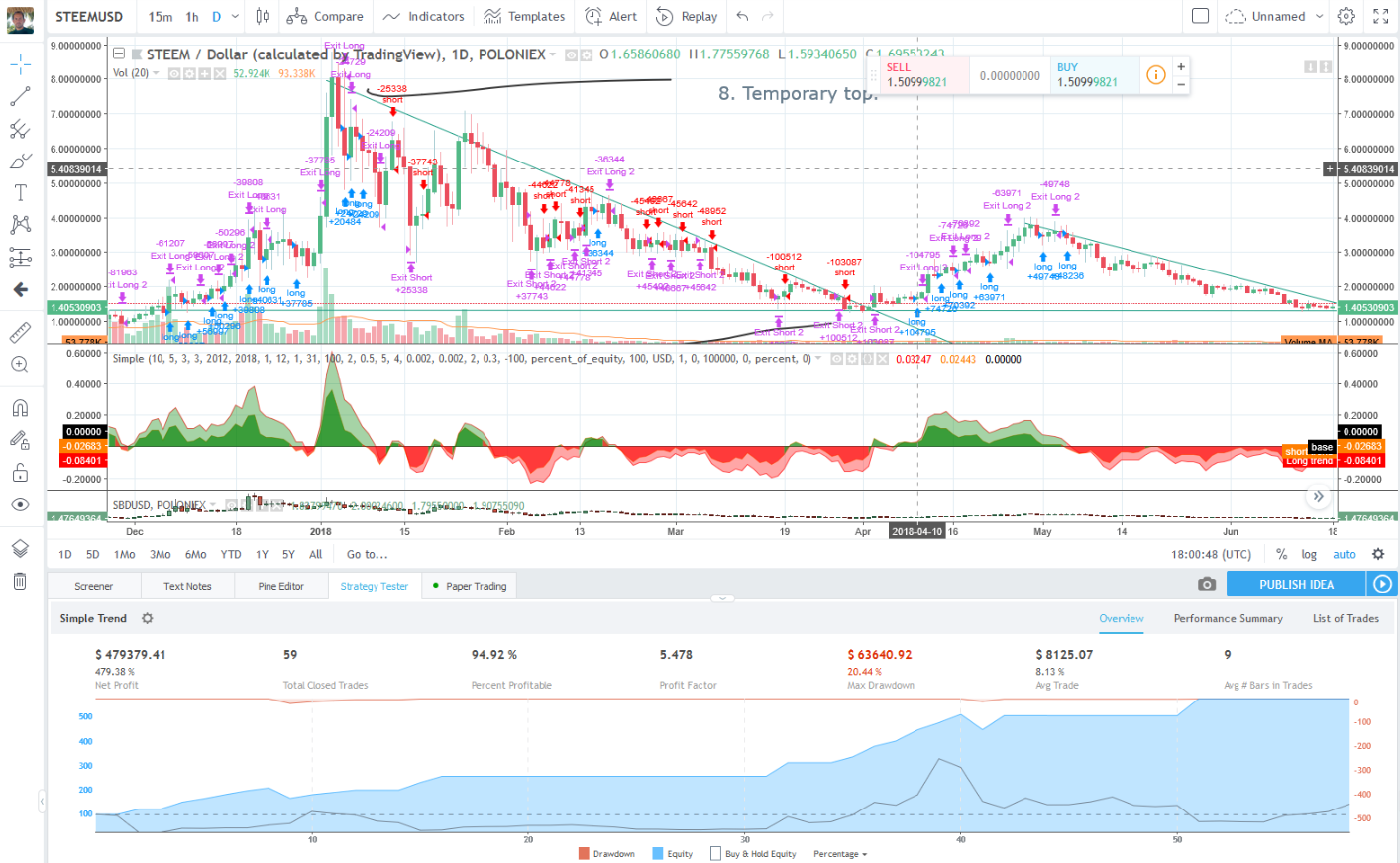The width and height of the screenshot is (1400, 863).
Task: Toggle stay in drawing mode
Action: [20, 441]
